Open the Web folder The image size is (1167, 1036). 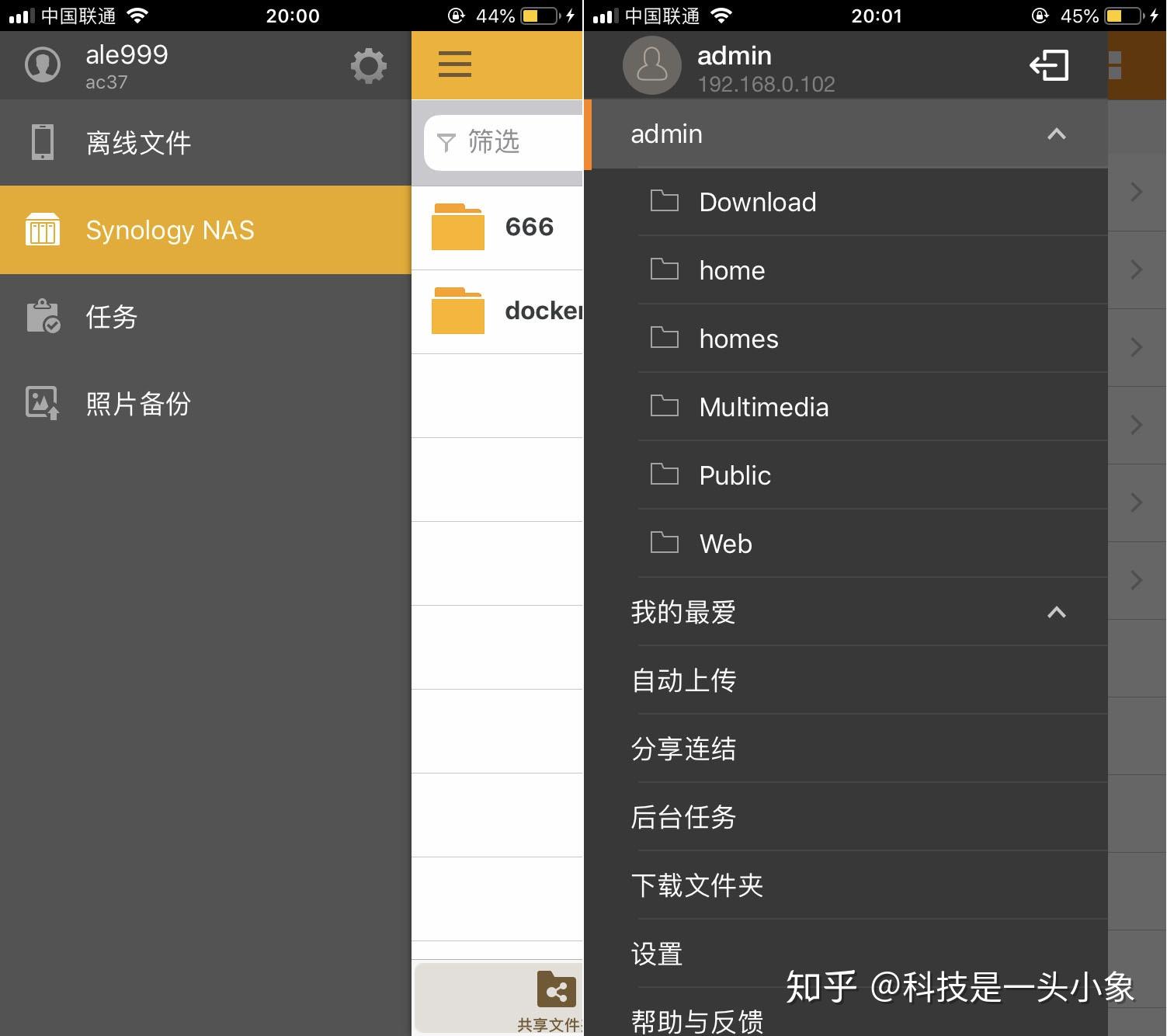pyautogui.click(x=873, y=544)
